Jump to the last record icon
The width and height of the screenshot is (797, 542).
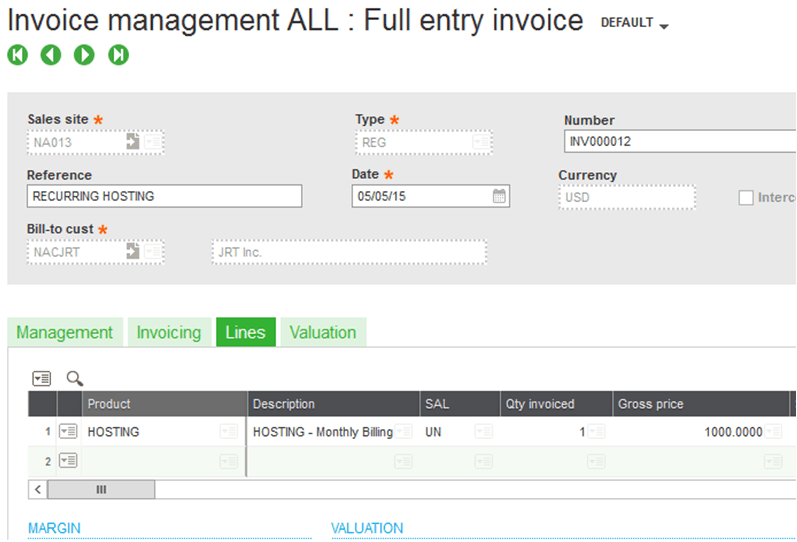[118, 55]
